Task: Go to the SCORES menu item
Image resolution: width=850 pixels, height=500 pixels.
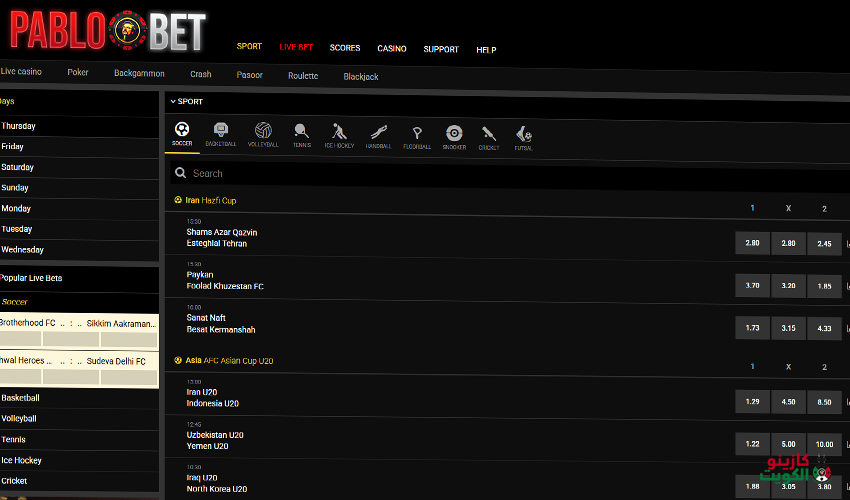Action: point(345,48)
